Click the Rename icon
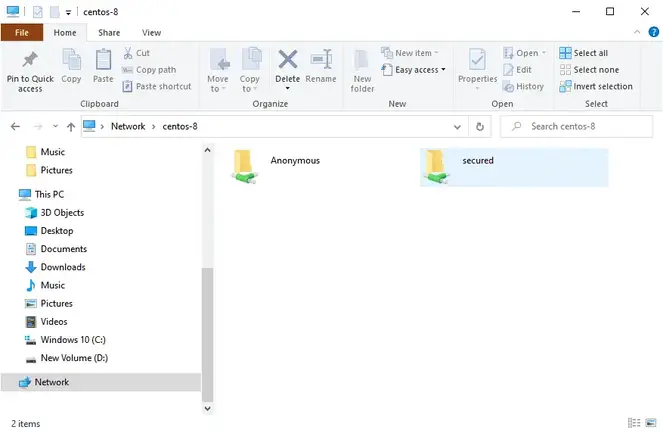663x433 pixels. click(321, 59)
